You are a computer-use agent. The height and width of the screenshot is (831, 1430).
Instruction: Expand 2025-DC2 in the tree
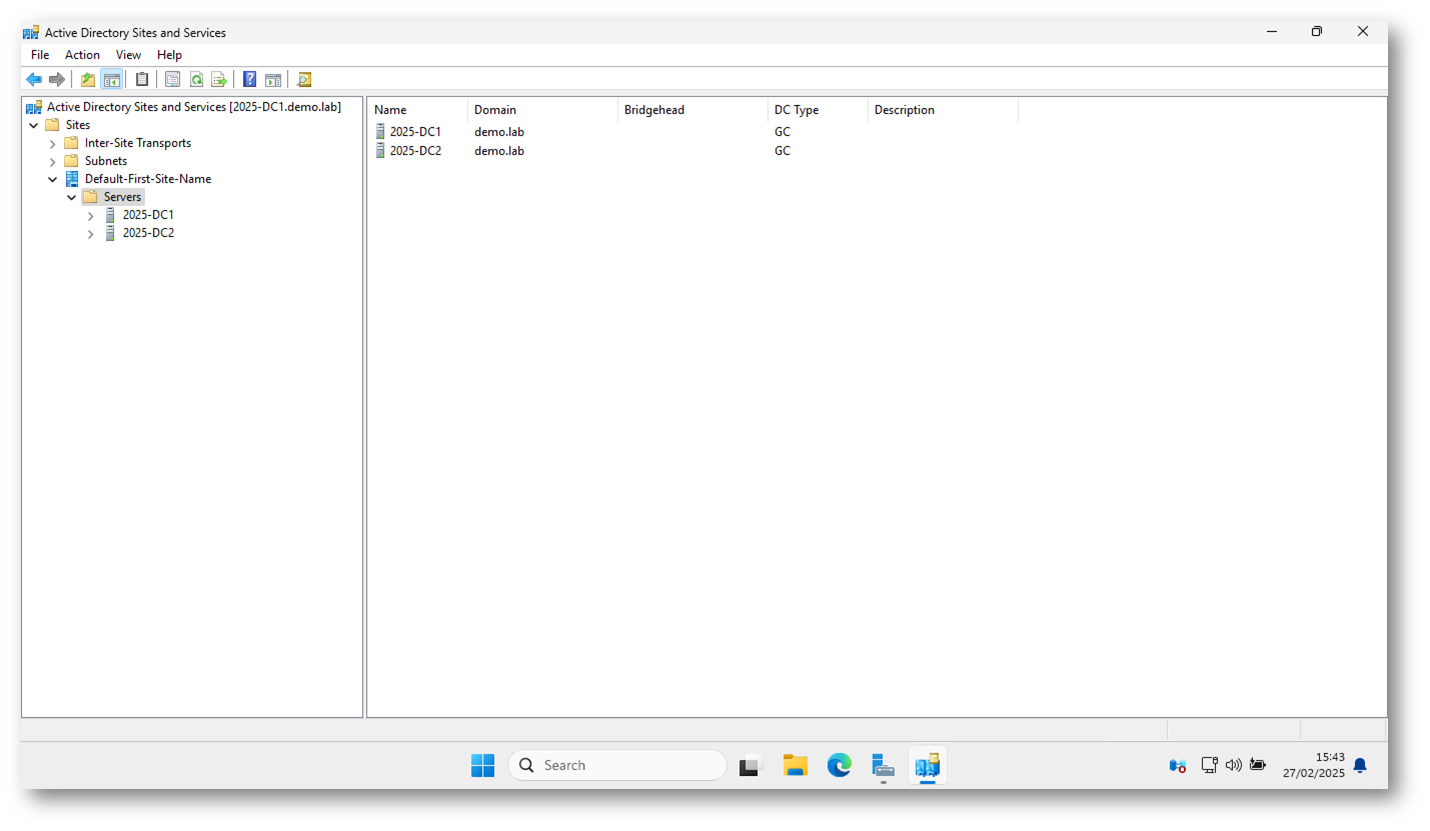click(x=91, y=234)
